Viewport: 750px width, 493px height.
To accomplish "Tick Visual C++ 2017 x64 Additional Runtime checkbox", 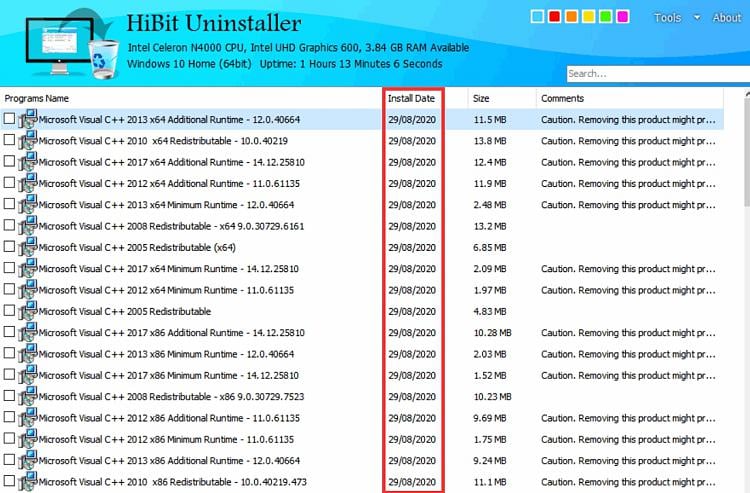I will click(x=9, y=161).
